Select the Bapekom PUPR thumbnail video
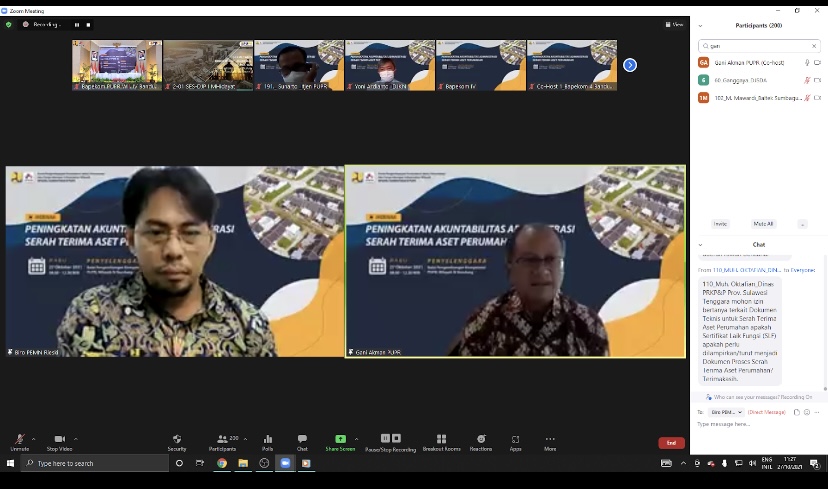Image resolution: width=828 pixels, height=489 pixels. tap(117, 65)
